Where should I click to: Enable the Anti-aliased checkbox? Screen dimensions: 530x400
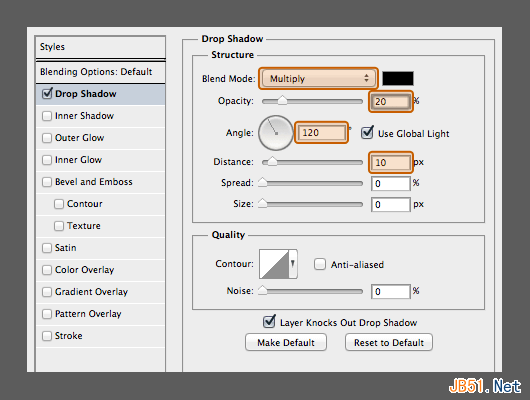[320, 264]
